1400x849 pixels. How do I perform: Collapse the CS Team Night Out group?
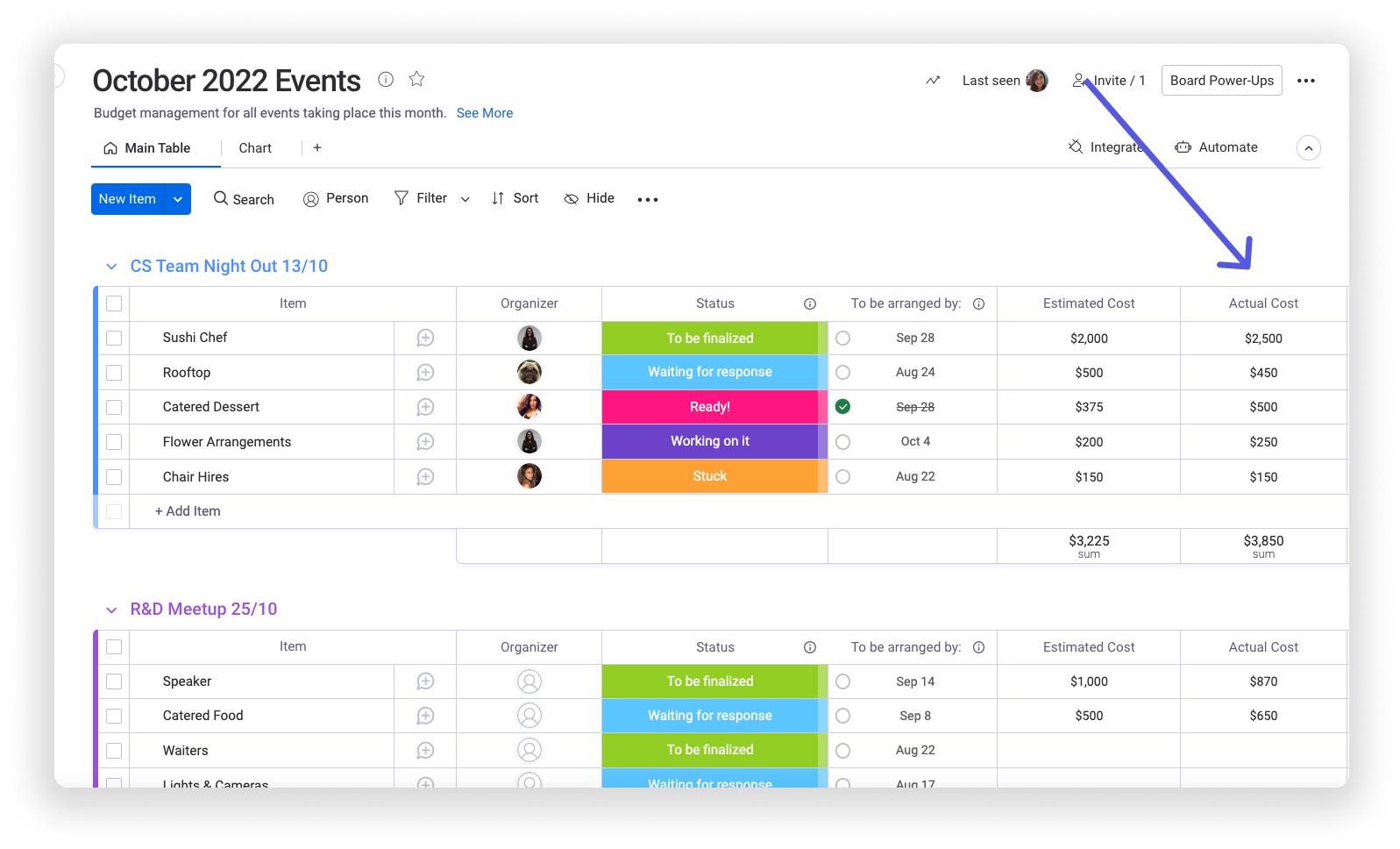111,267
